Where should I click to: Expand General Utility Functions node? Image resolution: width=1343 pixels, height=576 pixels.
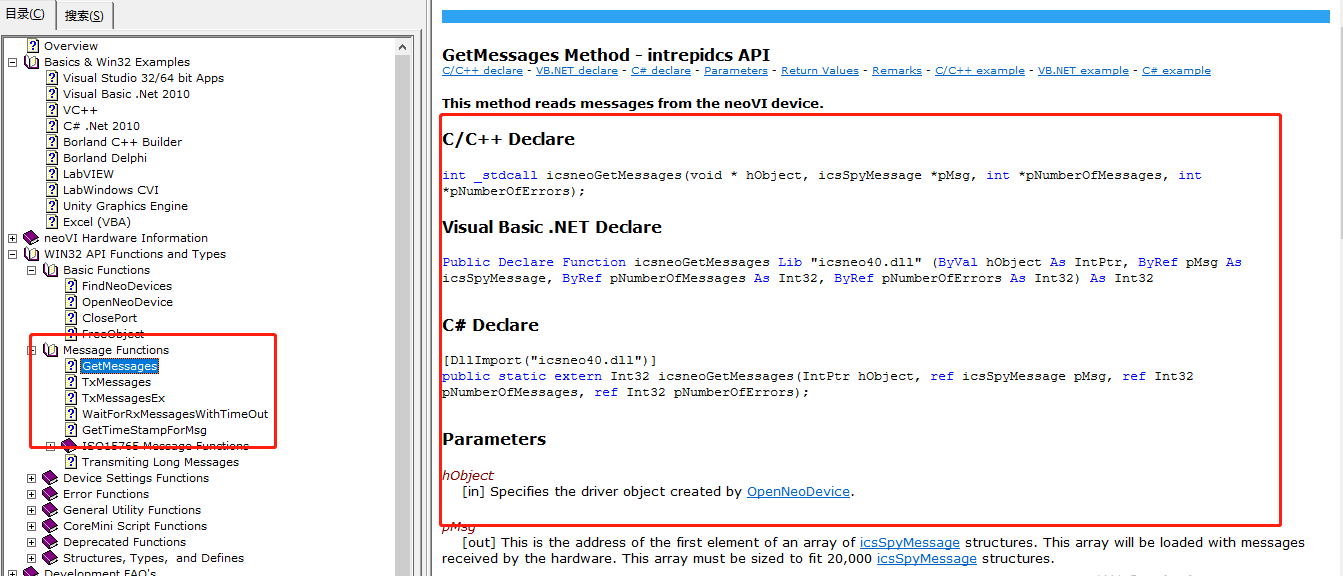(32, 510)
